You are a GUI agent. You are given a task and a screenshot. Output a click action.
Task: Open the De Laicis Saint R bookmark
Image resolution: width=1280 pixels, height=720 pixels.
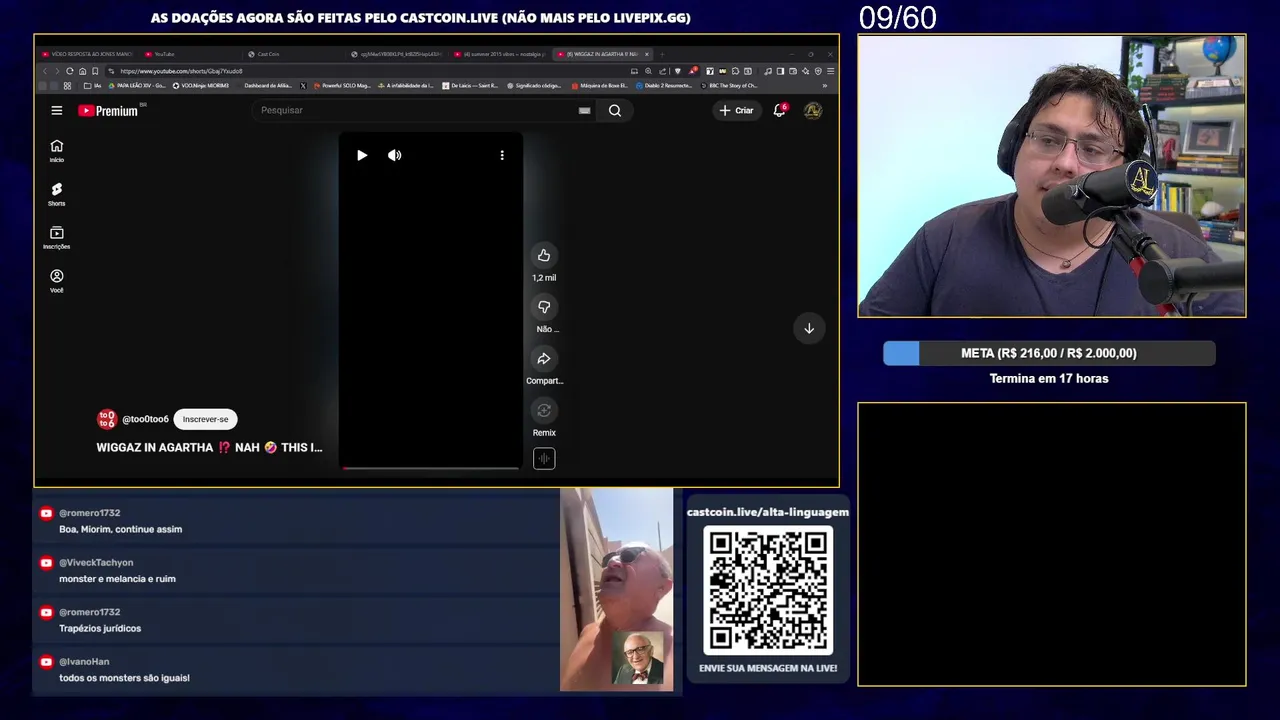click(470, 85)
